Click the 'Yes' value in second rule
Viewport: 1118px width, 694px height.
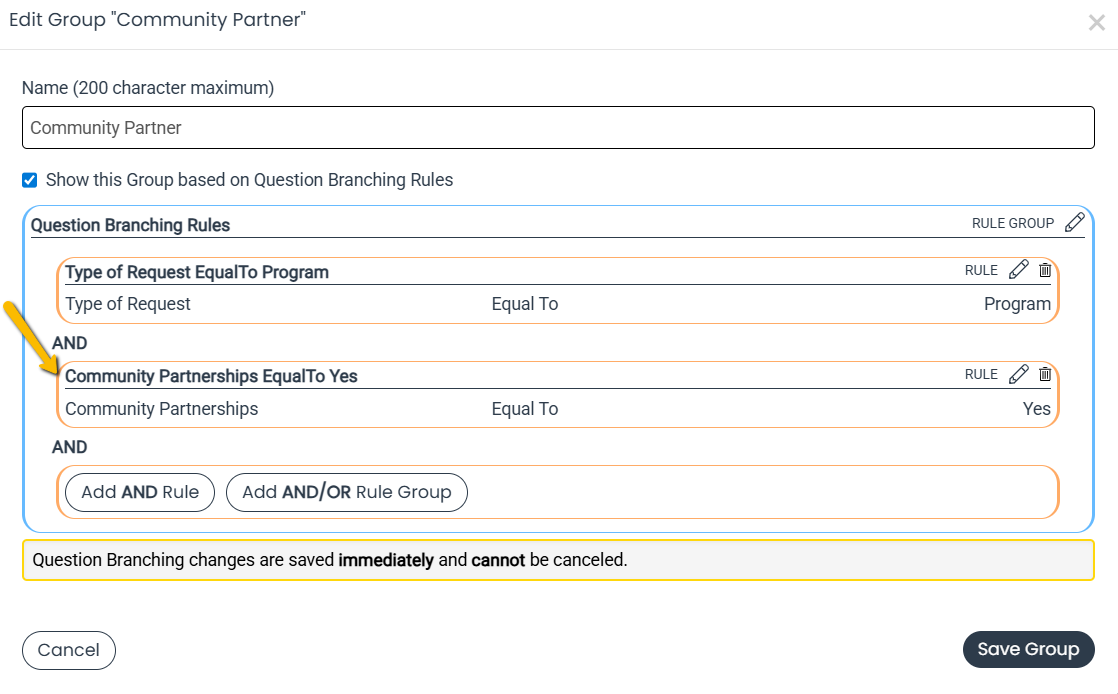[1037, 409]
